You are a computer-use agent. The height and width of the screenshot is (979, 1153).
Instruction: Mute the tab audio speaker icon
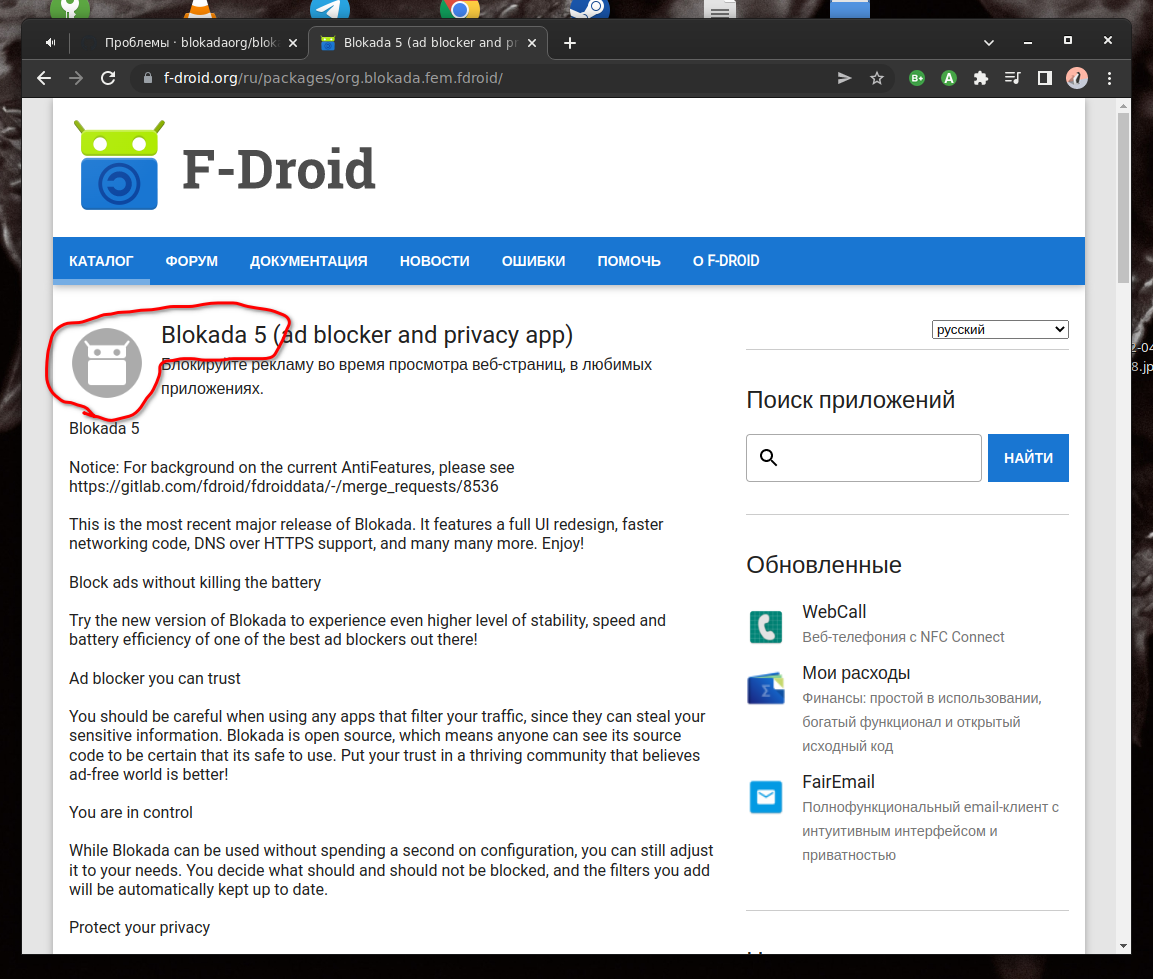(x=50, y=43)
